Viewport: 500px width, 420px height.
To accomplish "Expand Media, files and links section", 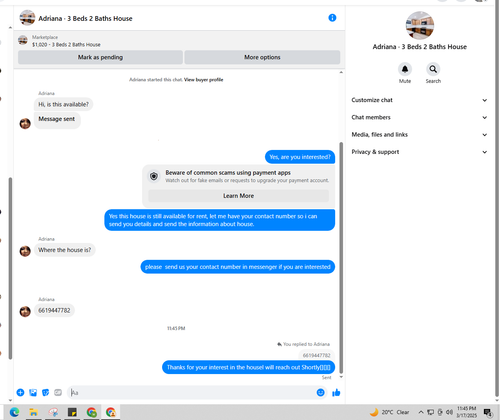I will click(x=419, y=135).
